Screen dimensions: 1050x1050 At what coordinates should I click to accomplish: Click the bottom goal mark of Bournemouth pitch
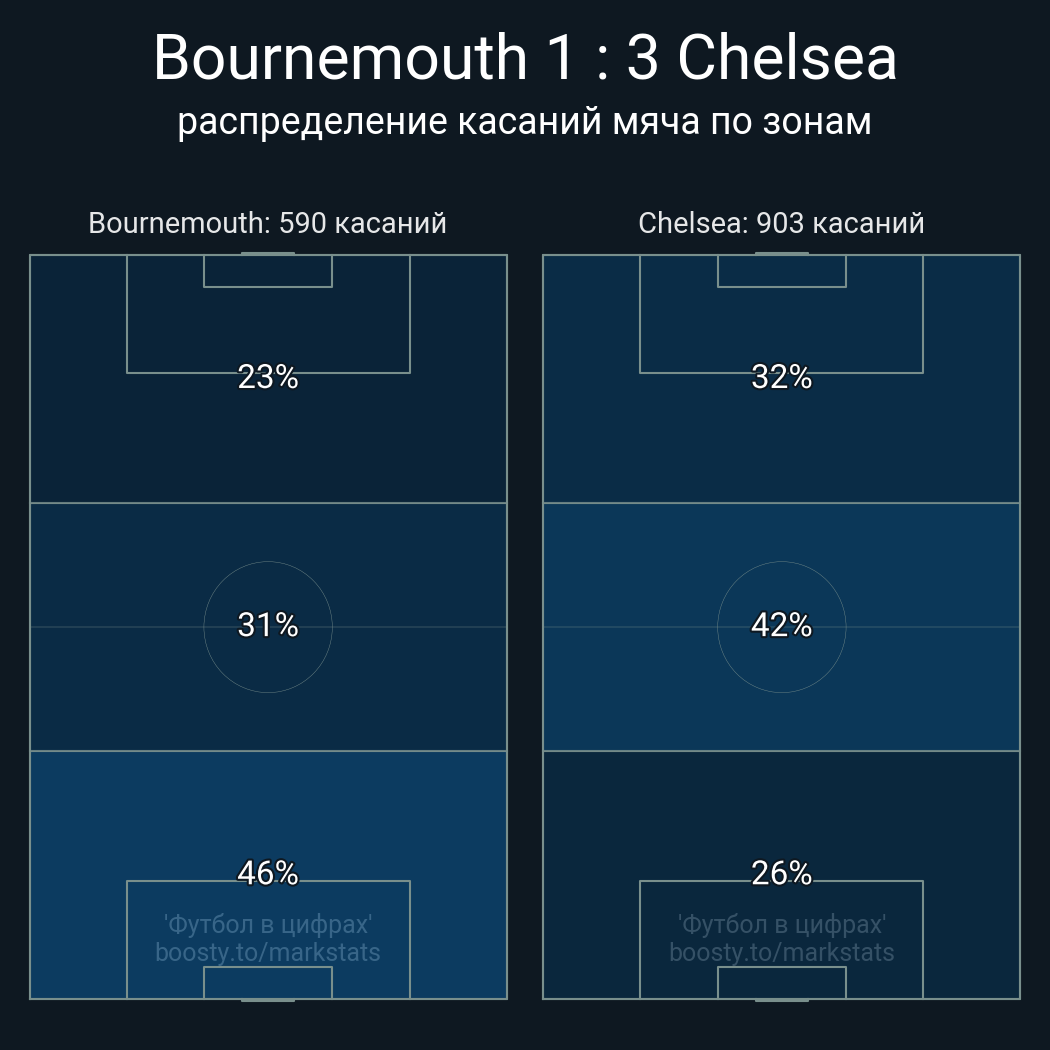268,999
